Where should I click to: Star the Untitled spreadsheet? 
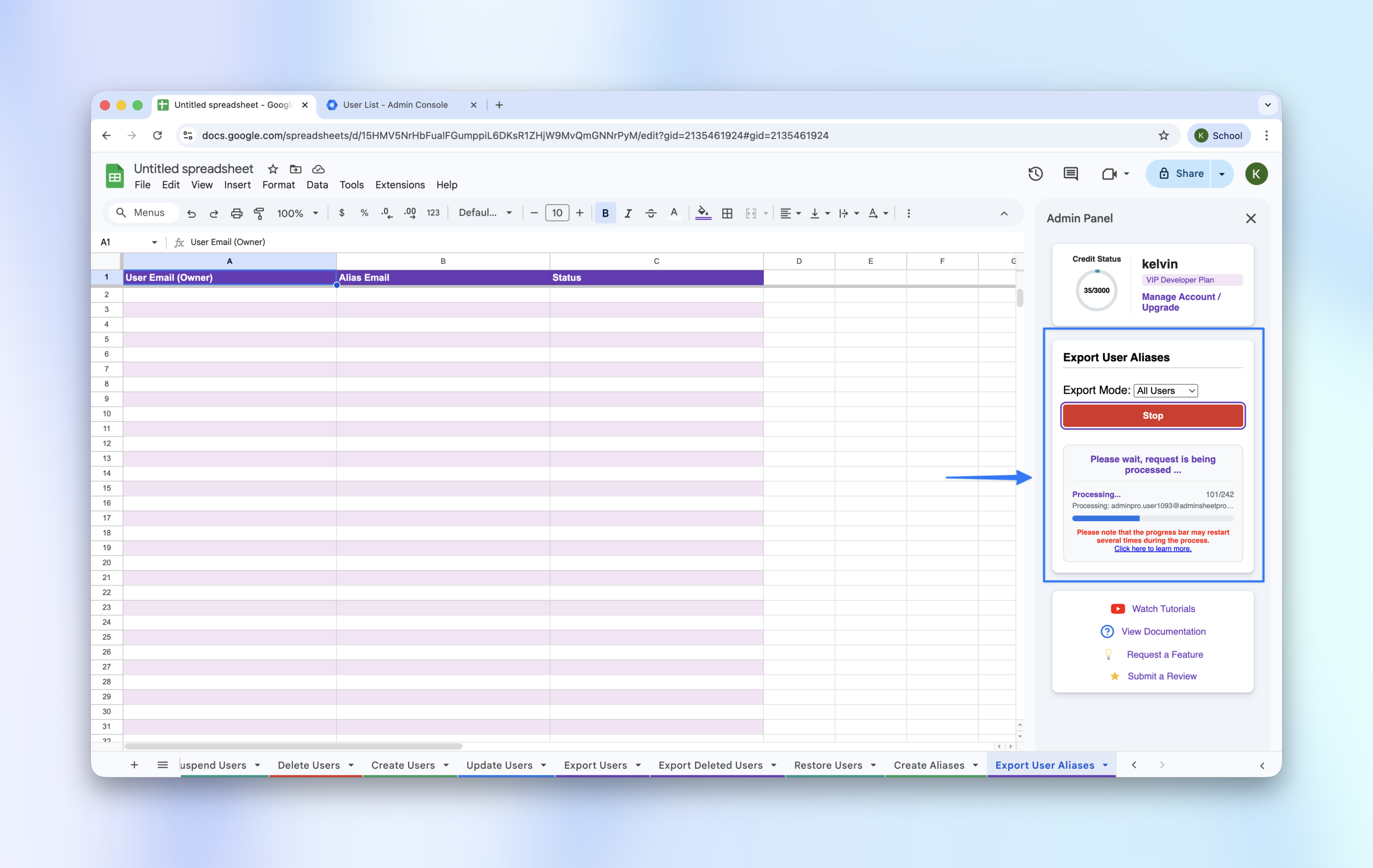coord(272,169)
